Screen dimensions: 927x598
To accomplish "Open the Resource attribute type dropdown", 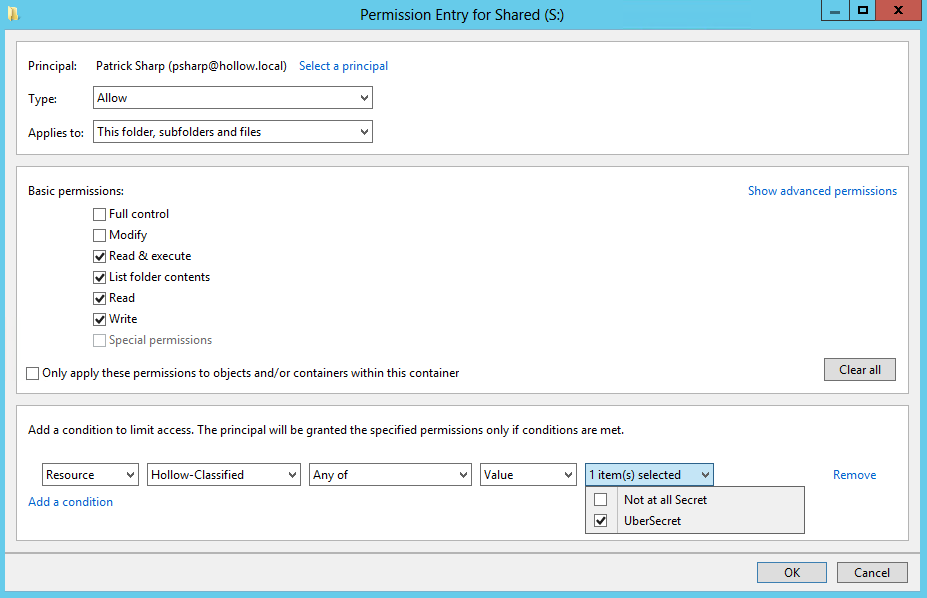I will (90, 475).
